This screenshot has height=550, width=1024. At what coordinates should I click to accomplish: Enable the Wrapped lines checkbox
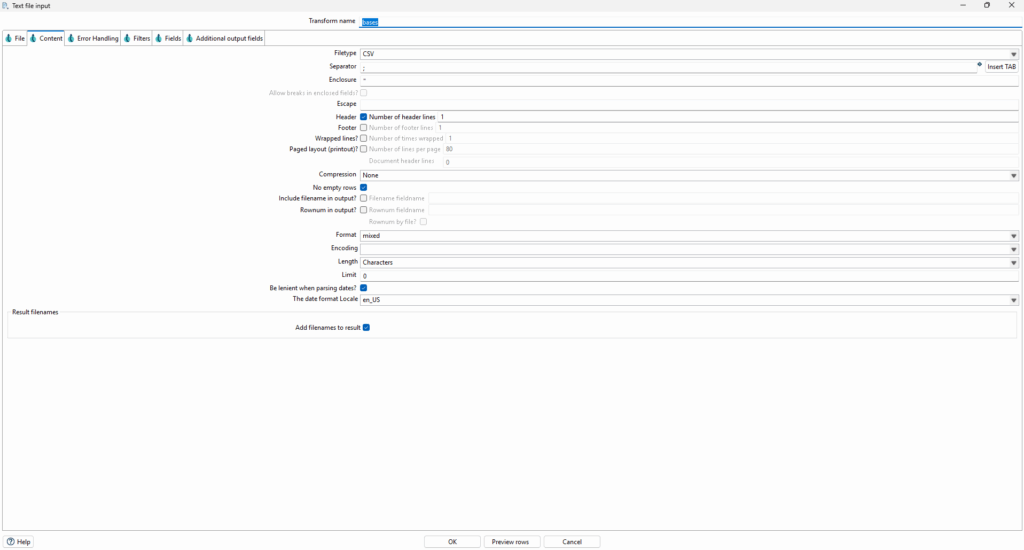point(364,138)
